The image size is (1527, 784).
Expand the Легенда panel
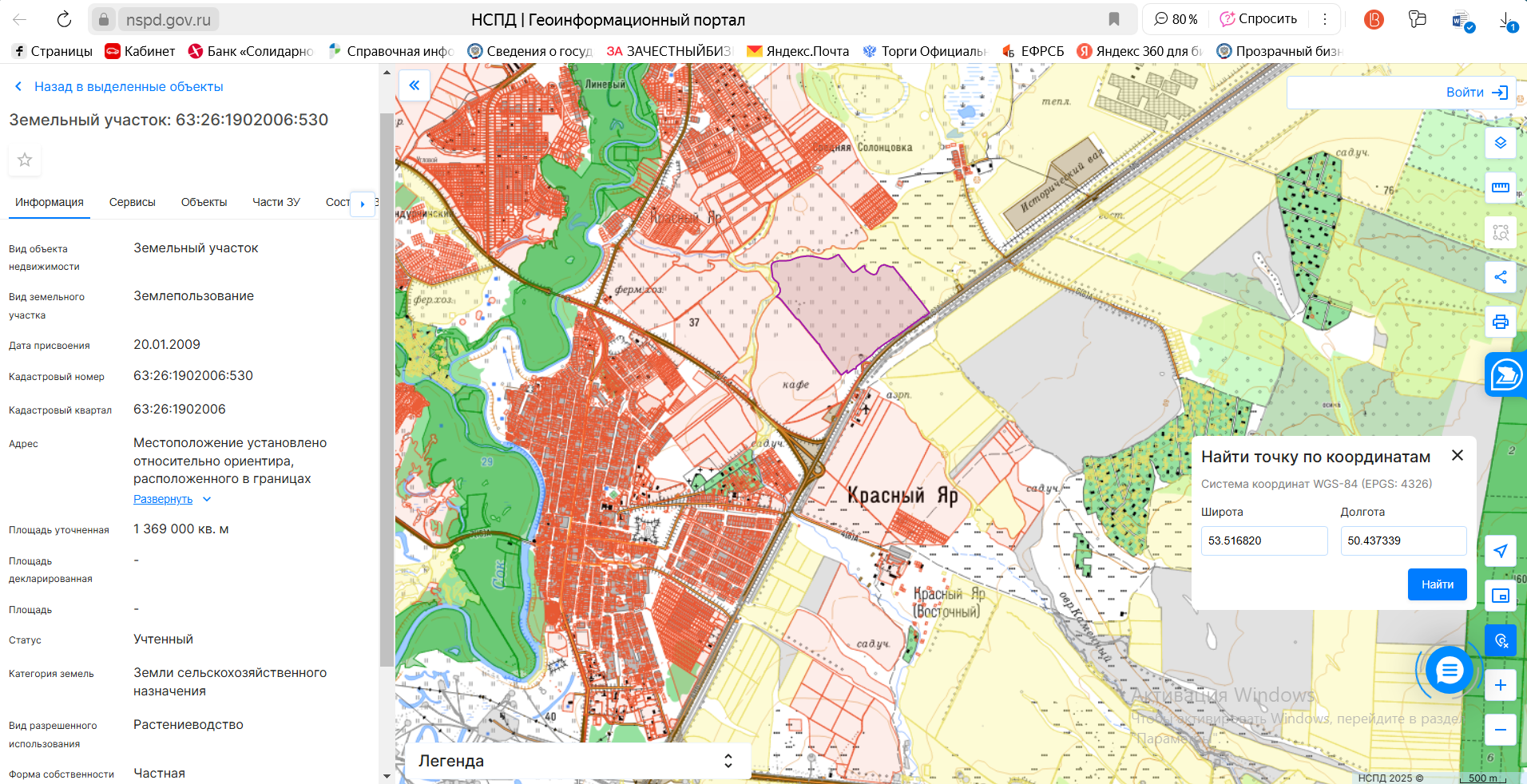click(728, 761)
